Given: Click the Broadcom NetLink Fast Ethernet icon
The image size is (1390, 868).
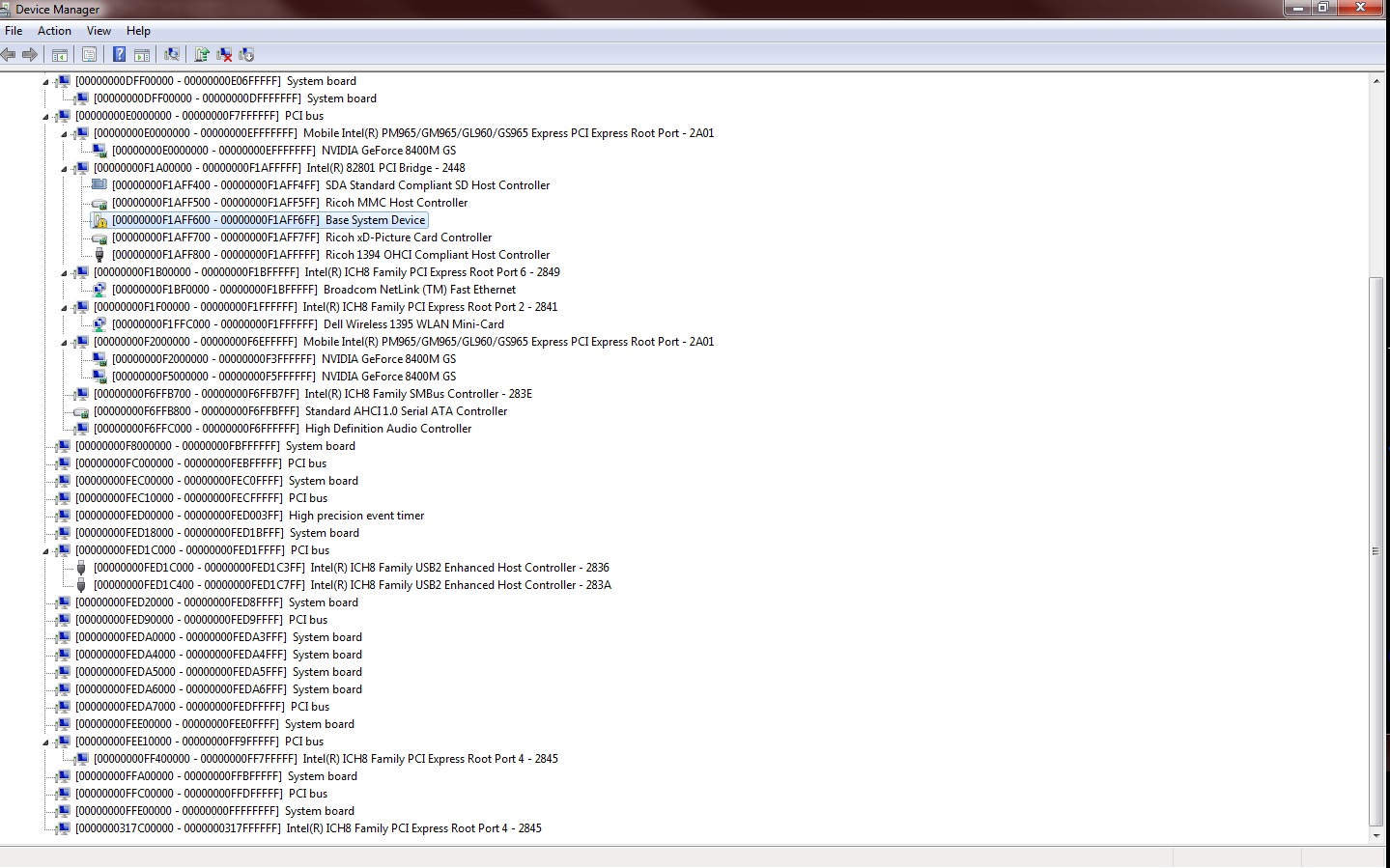Looking at the screenshot, I should pyautogui.click(x=99, y=290).
